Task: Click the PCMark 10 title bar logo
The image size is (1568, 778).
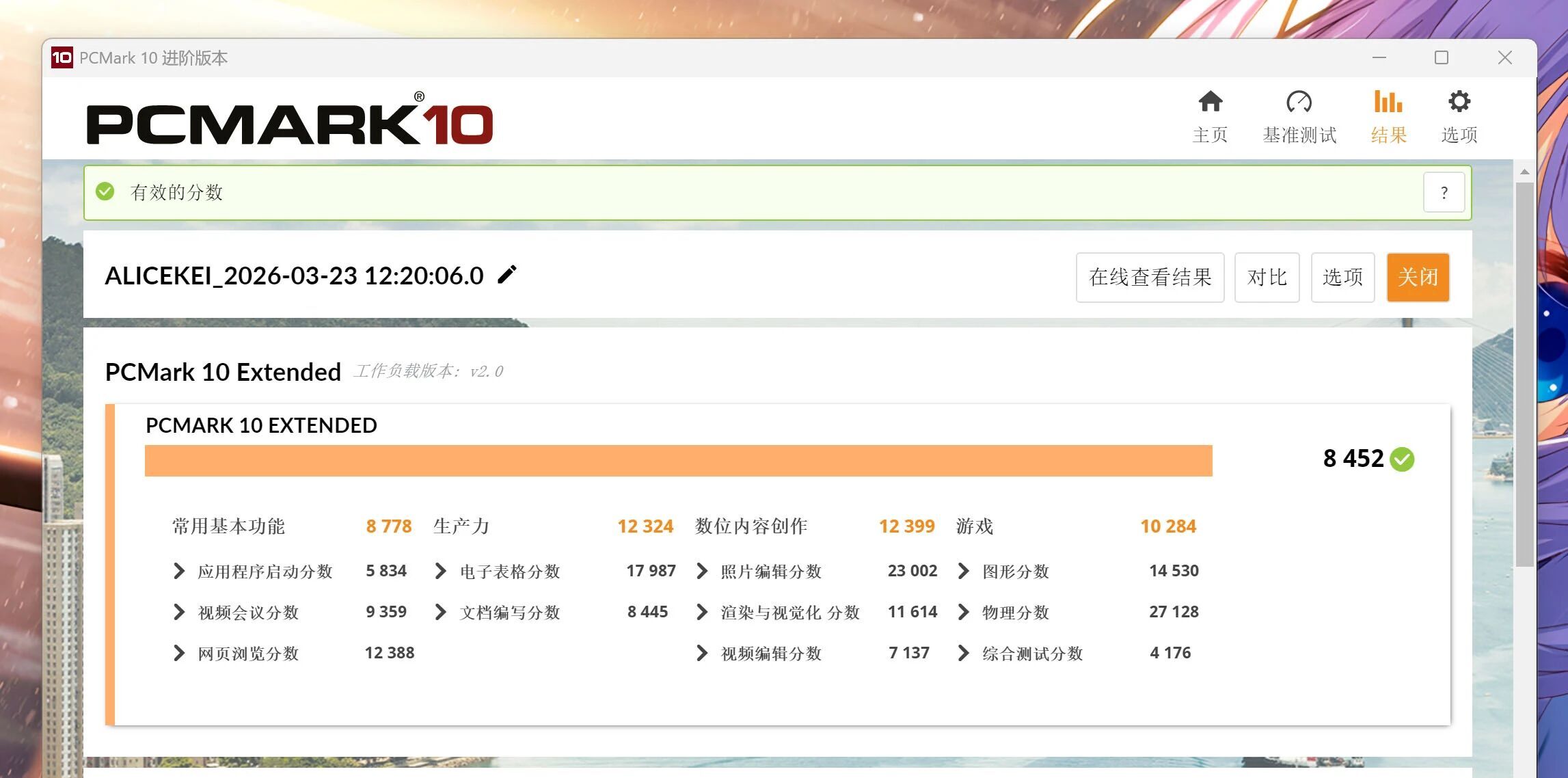Action: [62, 57]
